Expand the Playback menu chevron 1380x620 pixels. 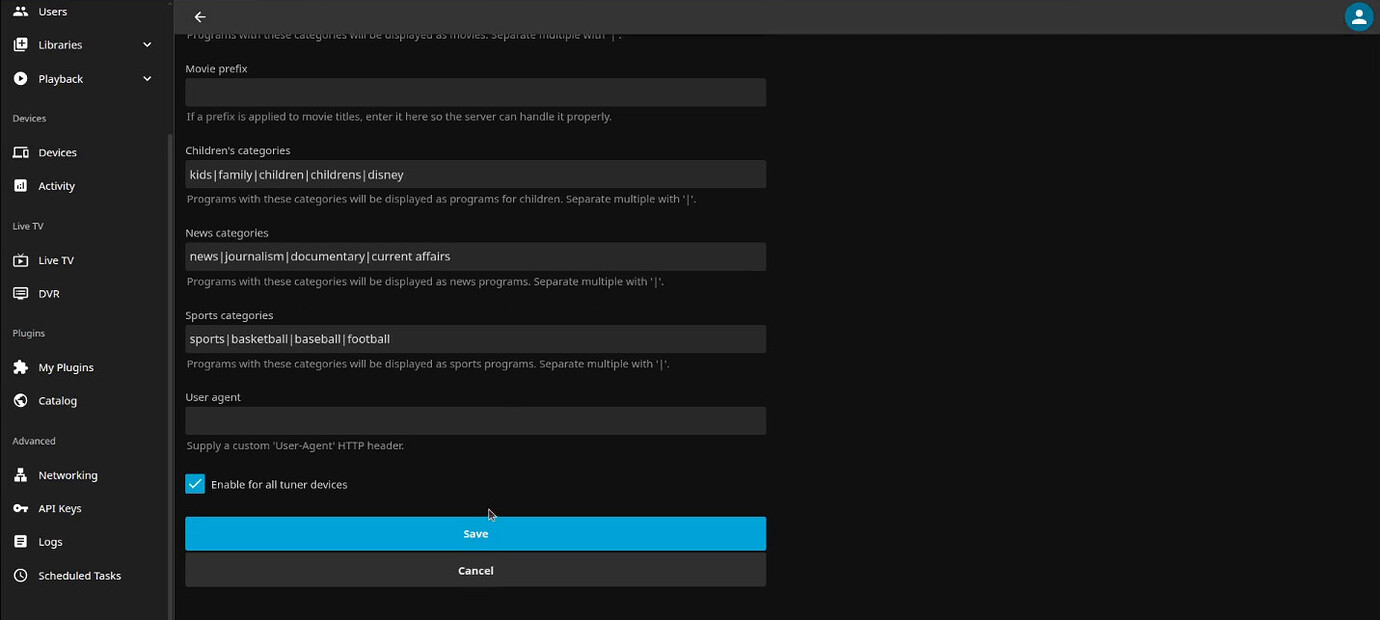pos(147,79)
